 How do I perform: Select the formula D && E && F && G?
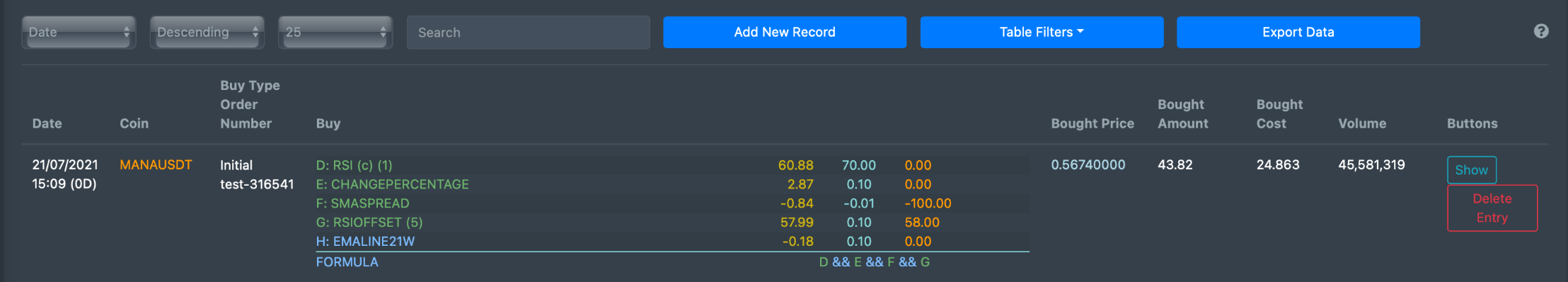pos(875,262)
